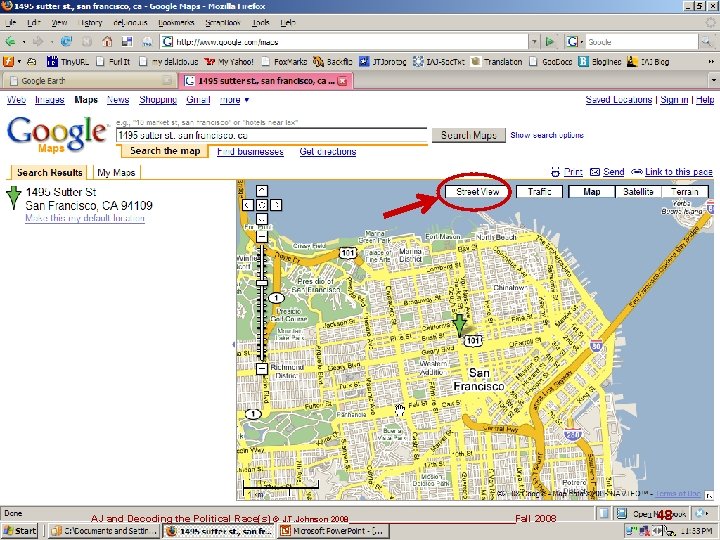Screen dimensions: 720x540
Task: Switch to Microsoft PowerPoint taskbar item
Action: tap(335, 531)
